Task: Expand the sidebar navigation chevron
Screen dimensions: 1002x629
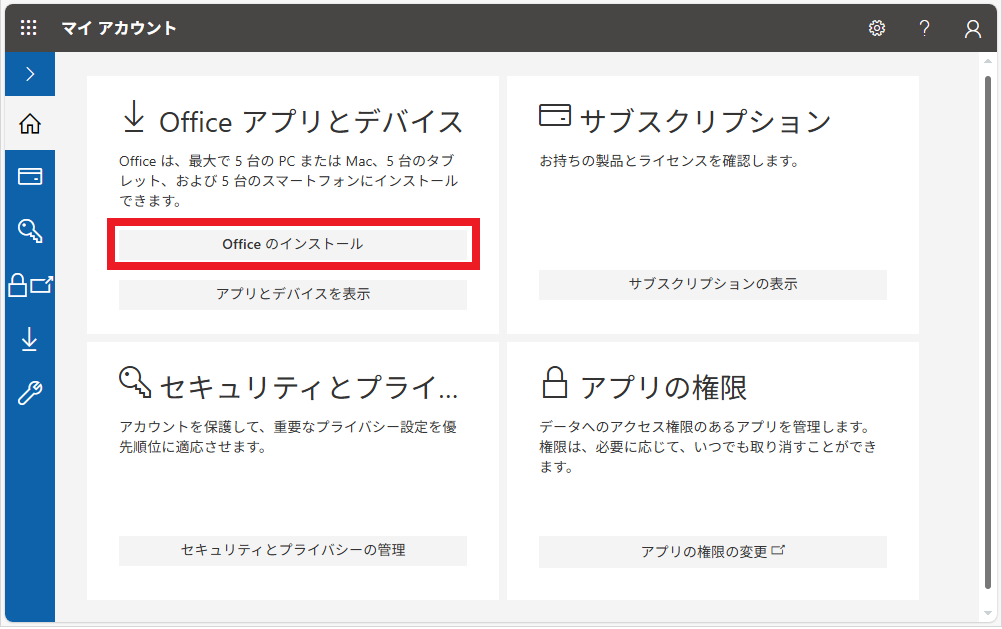Action: 30,74
